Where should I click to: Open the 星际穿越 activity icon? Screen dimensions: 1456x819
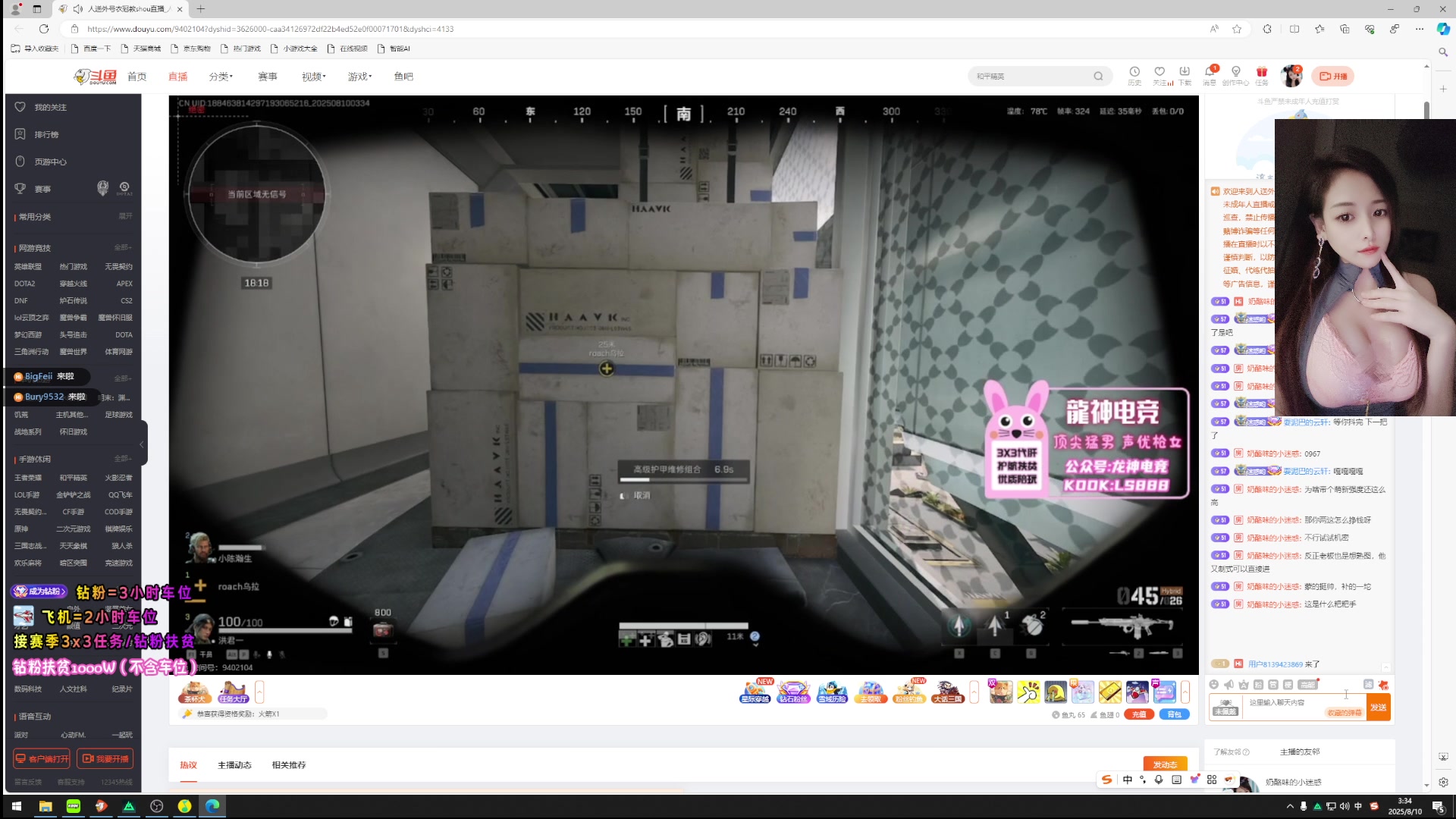(x=755, y=692)
